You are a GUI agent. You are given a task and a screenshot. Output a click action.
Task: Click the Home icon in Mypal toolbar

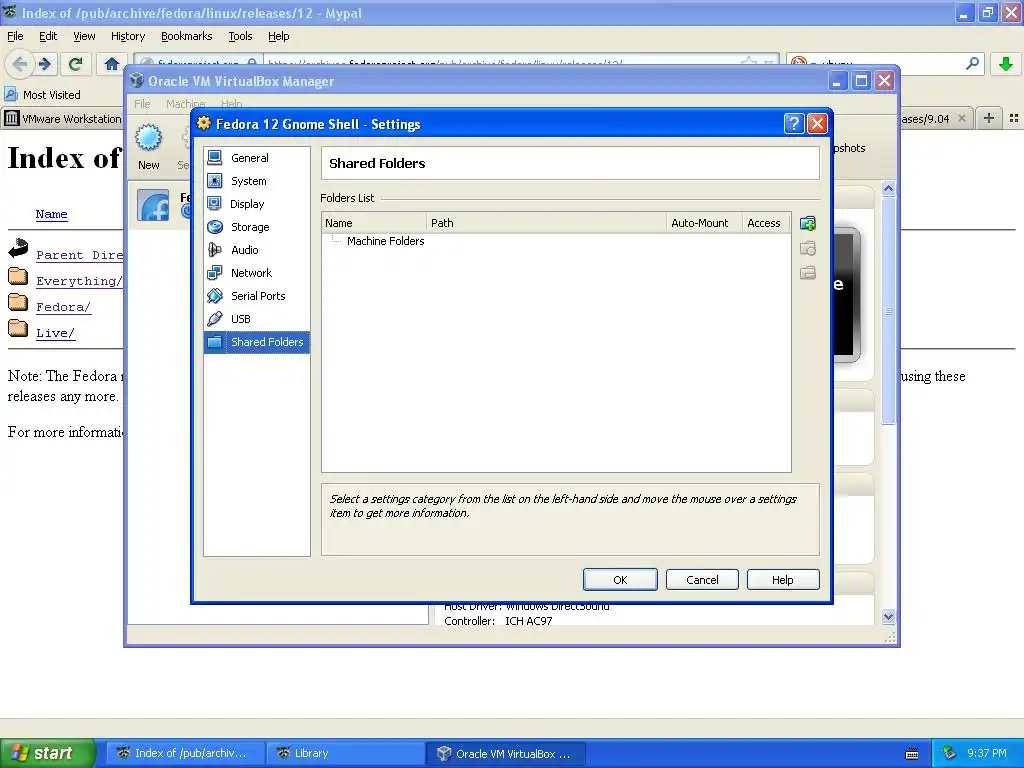(x=112, y=63)
